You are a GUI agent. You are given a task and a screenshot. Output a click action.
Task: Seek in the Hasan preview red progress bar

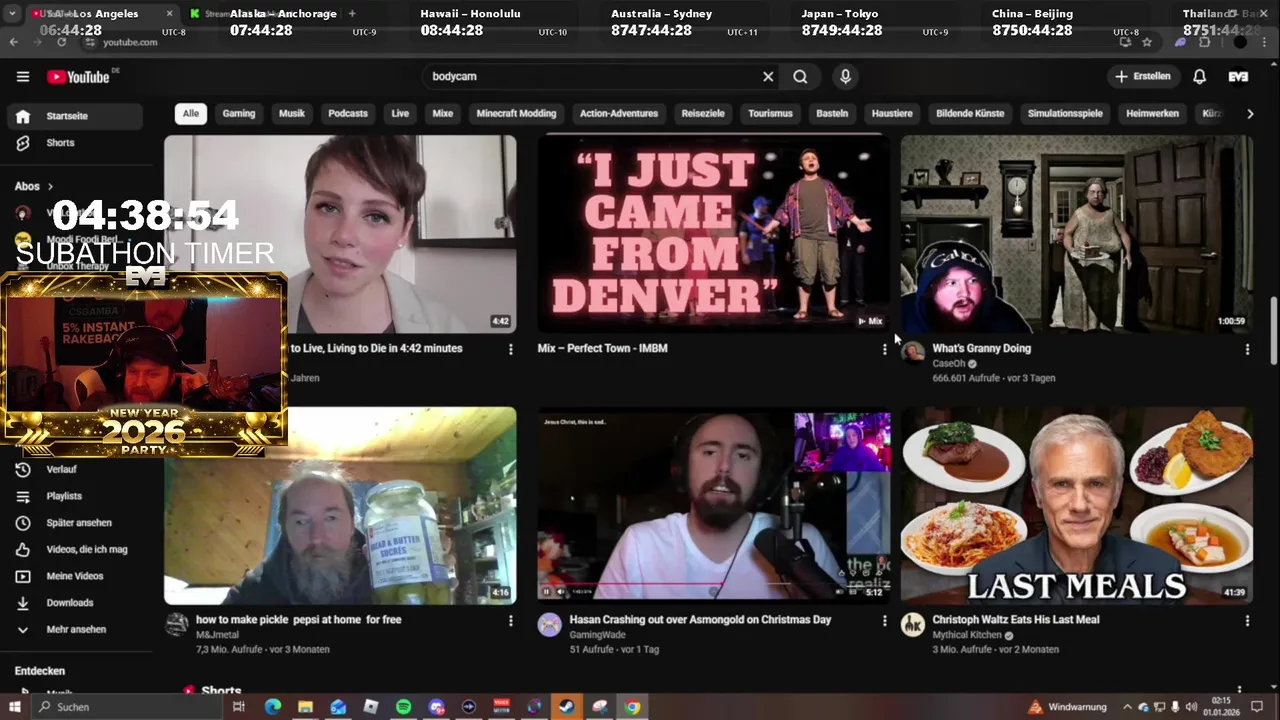[x=714, y=584]
